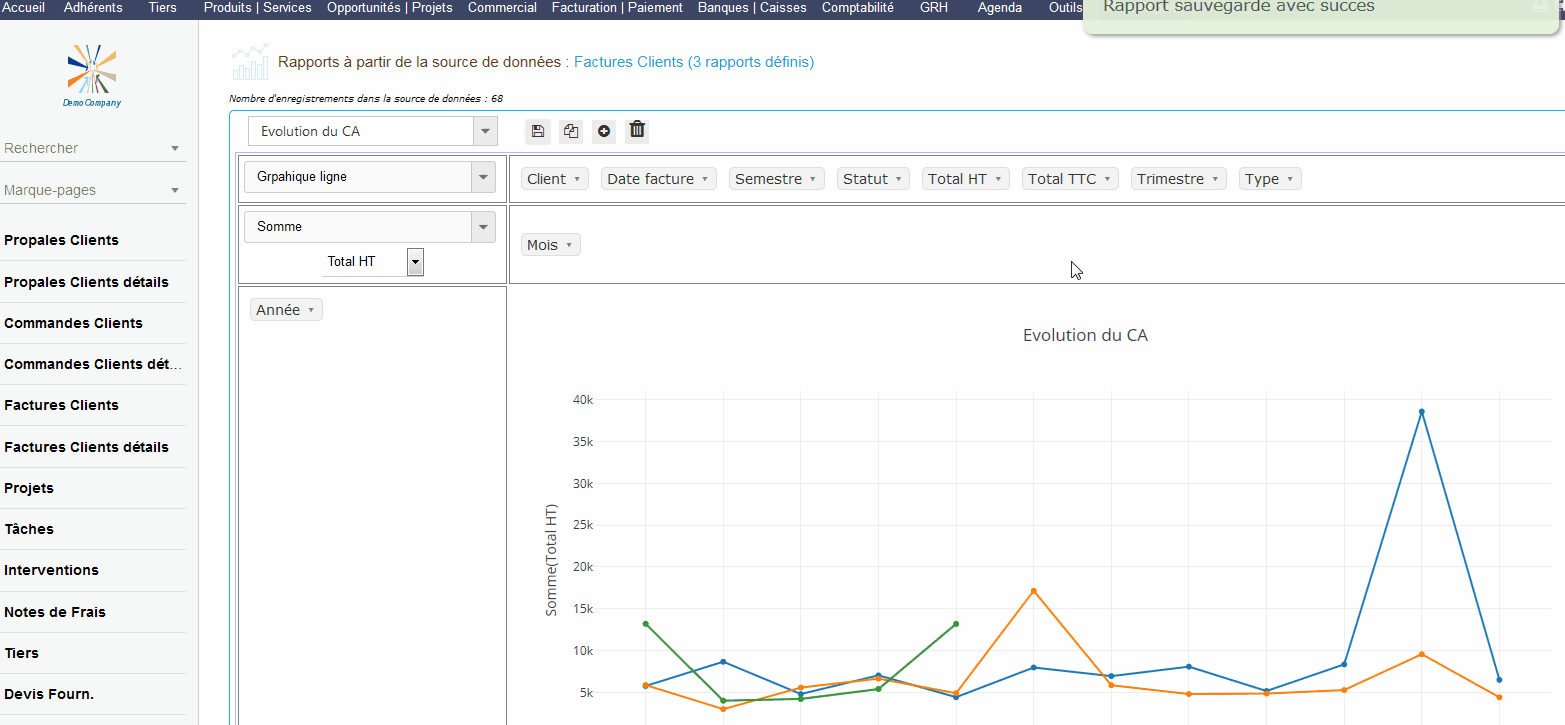Image resolution: width=1565 pixels, height=725 pixels.
Task: Click the Mois field filter chip
Action: click(x=550, y=245)
